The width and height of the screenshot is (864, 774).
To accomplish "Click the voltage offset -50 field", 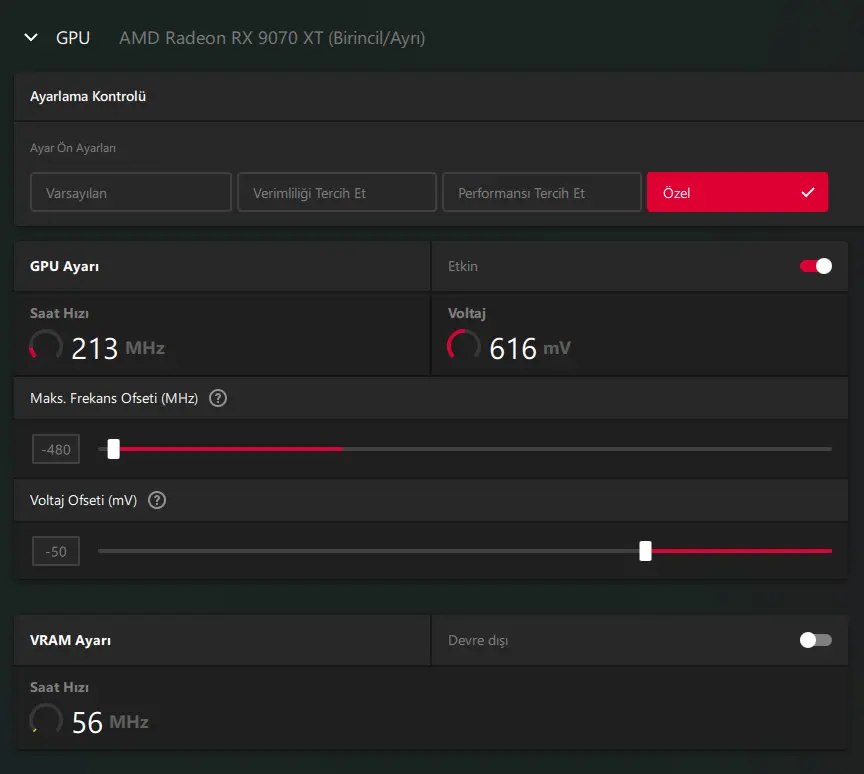I will [56, 551].
